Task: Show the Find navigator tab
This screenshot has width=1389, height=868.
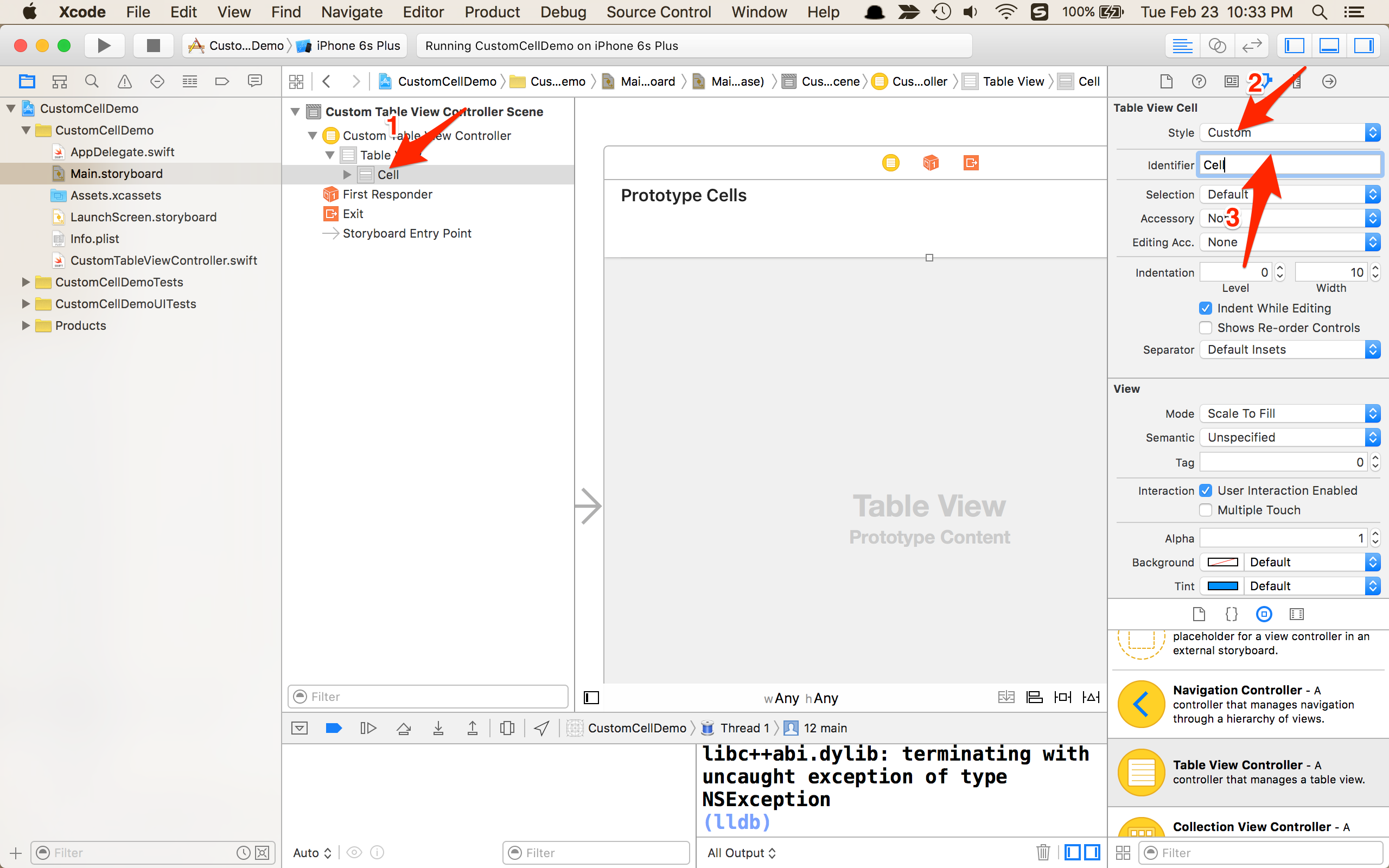Action: pos(92,81)
